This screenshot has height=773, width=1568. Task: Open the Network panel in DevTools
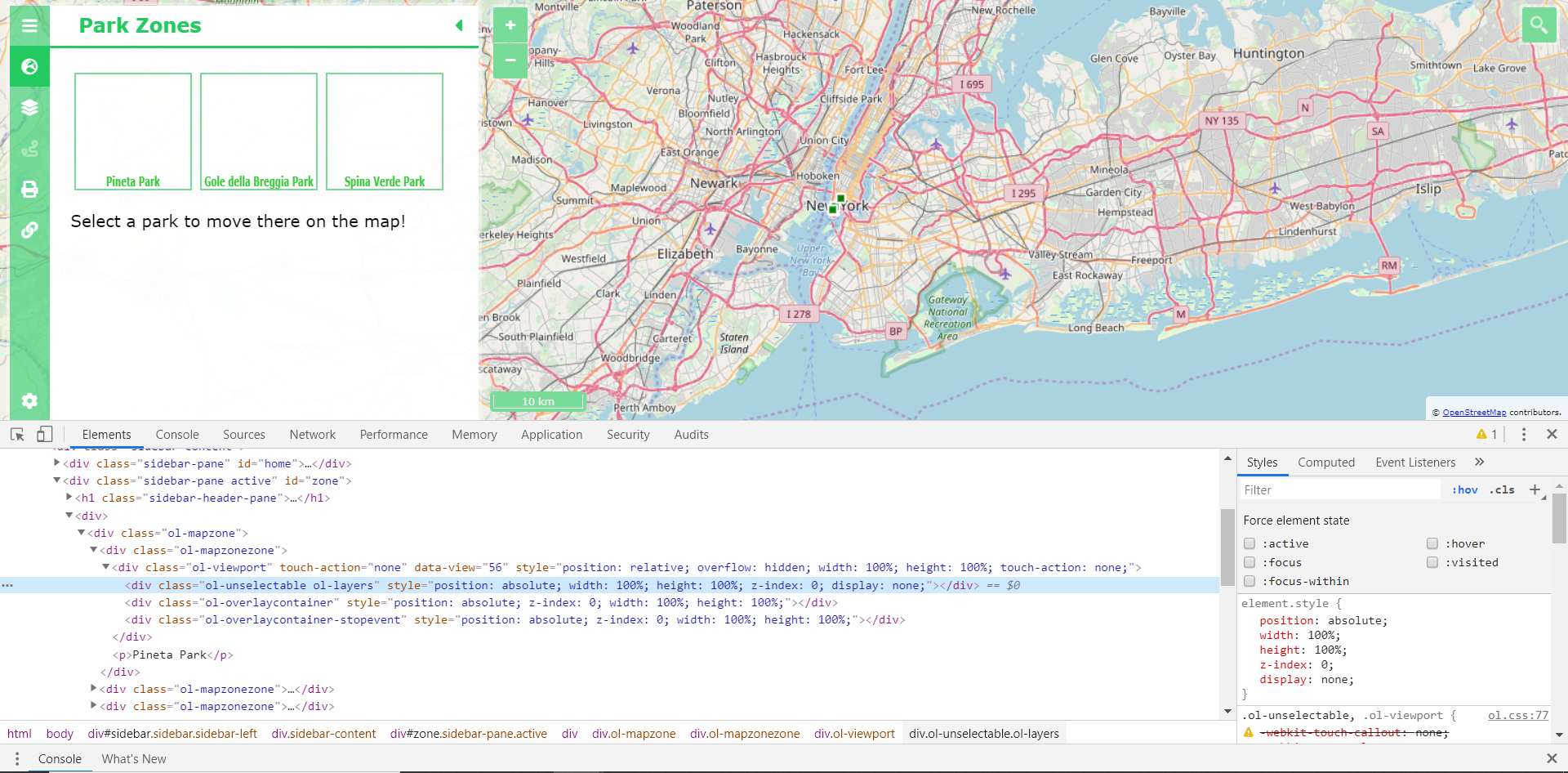312,434
